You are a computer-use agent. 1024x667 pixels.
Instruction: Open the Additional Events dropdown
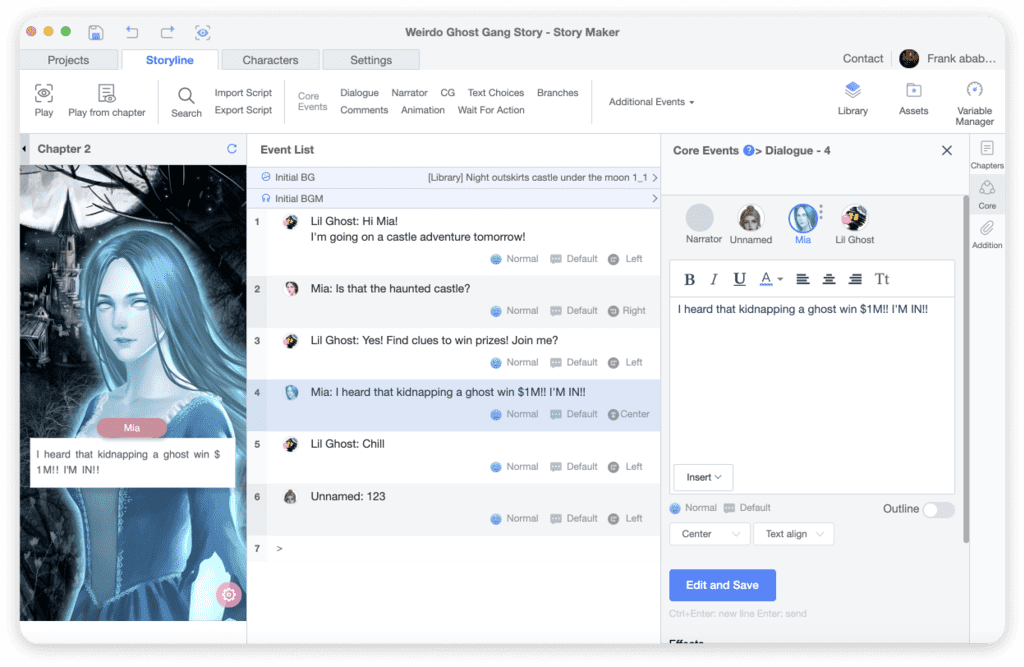click(x=651, y=101)
